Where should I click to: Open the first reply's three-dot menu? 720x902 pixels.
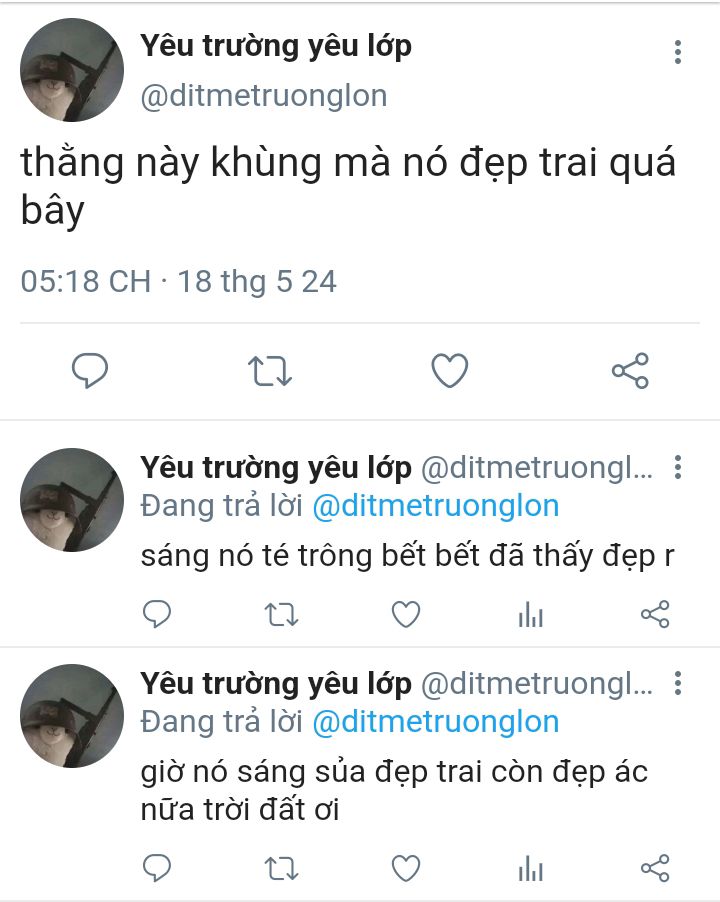[678, 467]
